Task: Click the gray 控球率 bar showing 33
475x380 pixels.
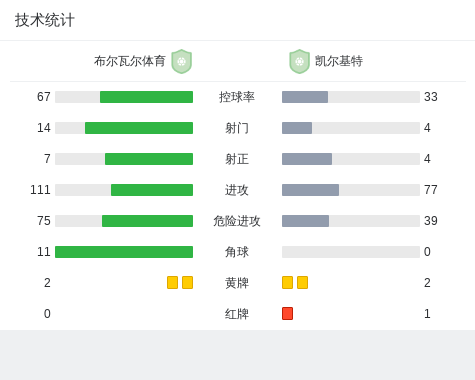Action: (x=305, y=97)
